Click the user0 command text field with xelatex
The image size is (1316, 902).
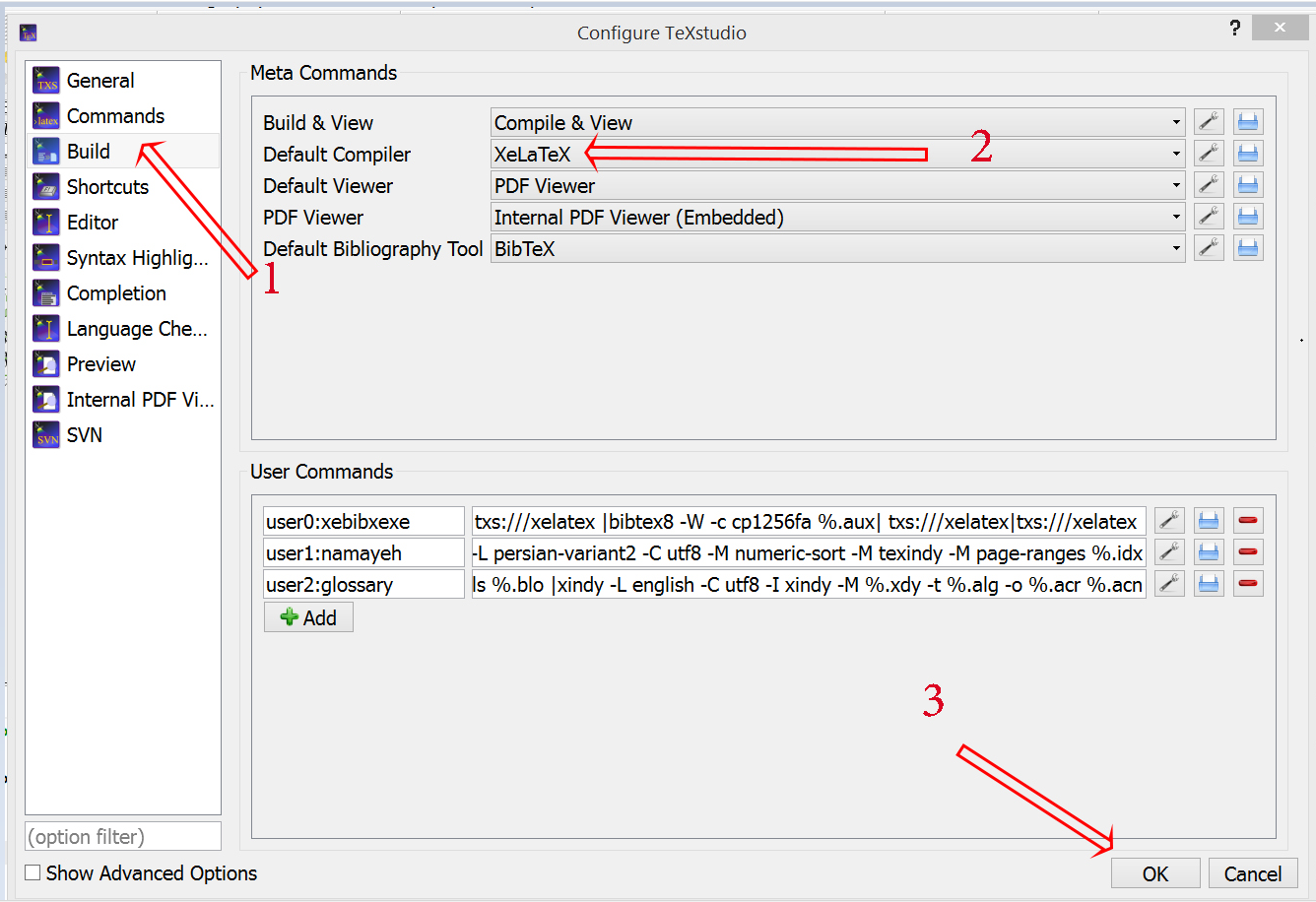tap(809, 521)
